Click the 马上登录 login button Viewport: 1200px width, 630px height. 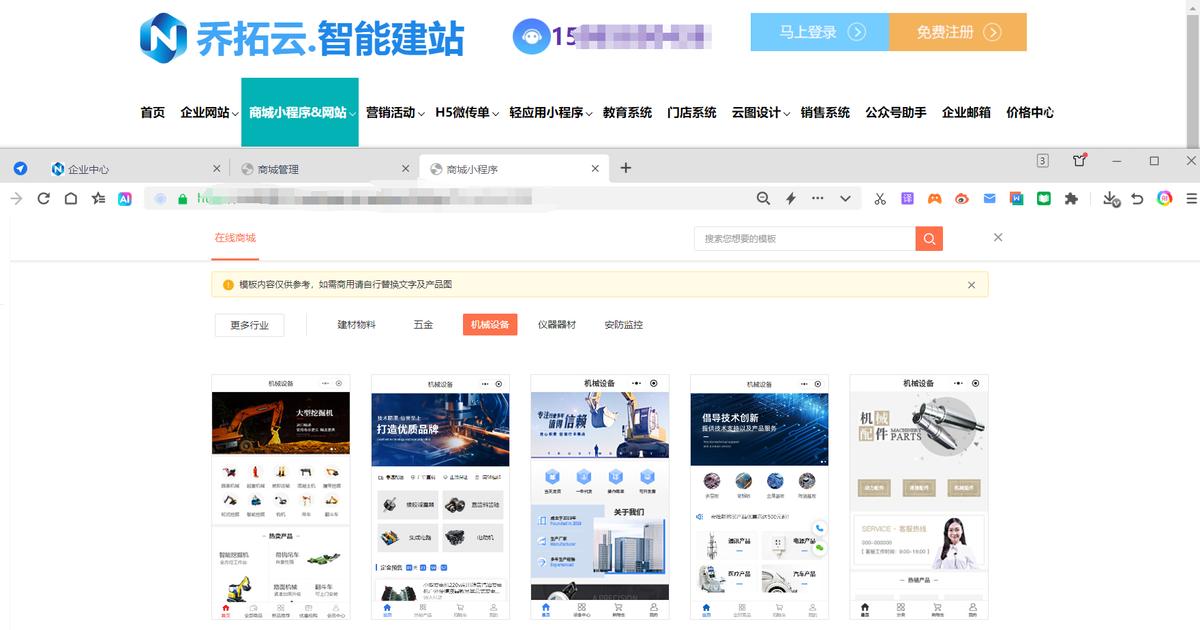pos(820,32)
